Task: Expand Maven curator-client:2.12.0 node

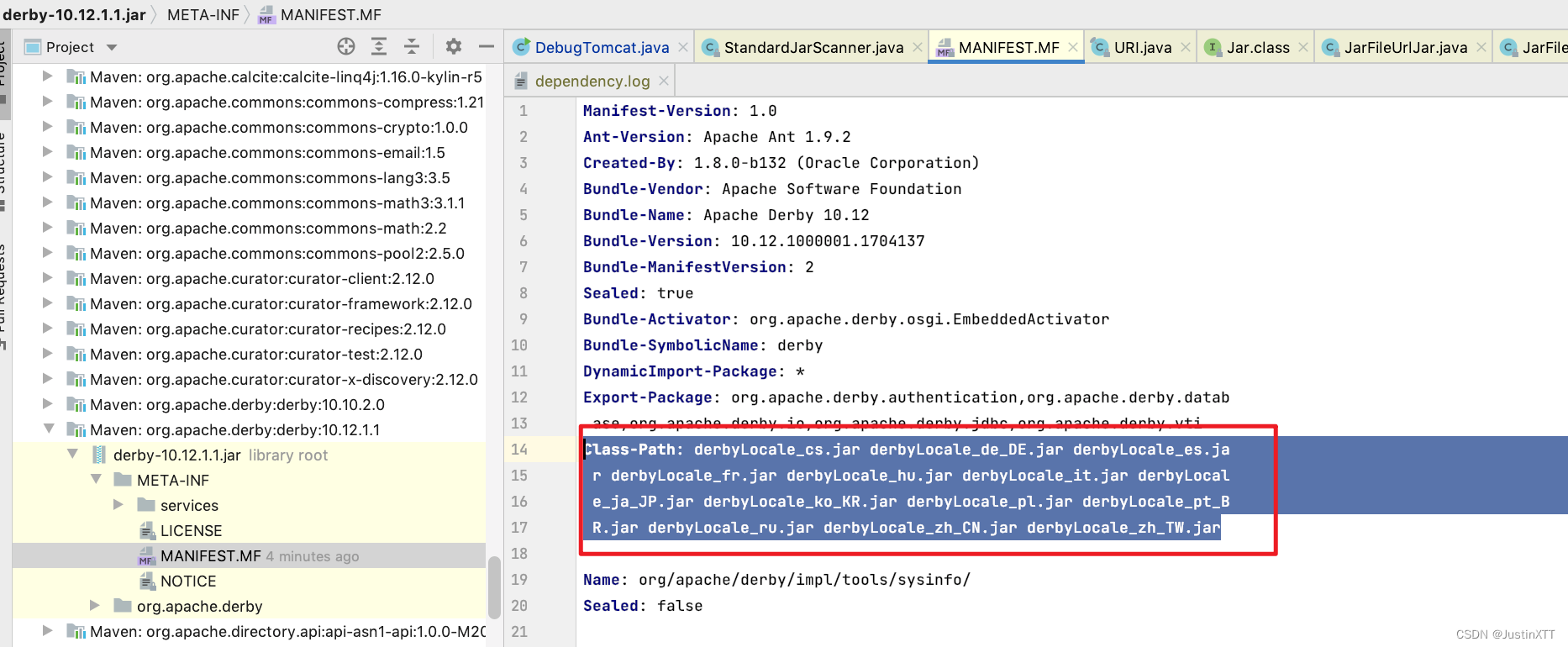Action: (48, 278)
